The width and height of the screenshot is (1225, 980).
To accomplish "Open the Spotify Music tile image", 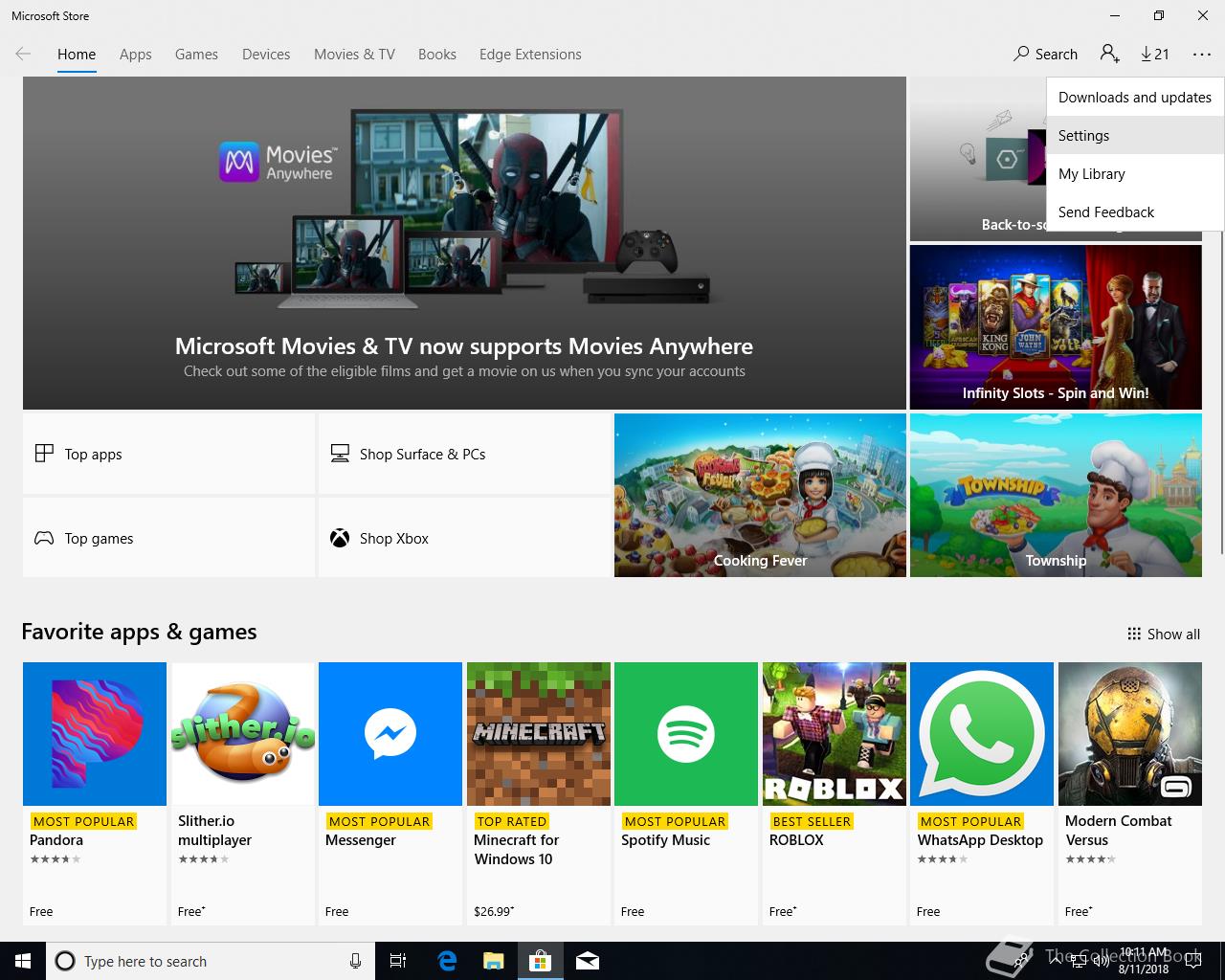I will click(x=686, y=734).
